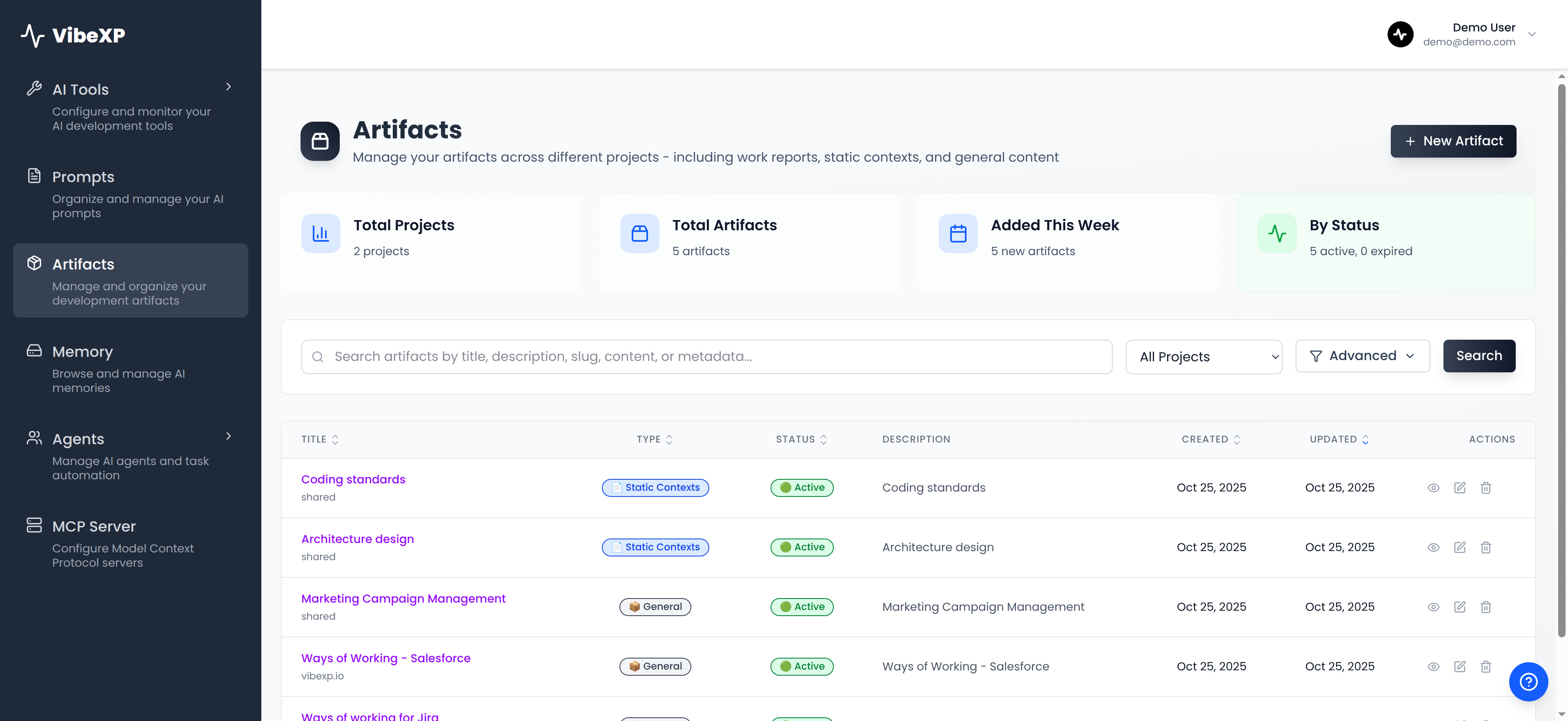Image resolution: width=1568 pixels, height=721 pixels.
Task: Expand the AI Tools submenu chevron
Action: [228, 87]
